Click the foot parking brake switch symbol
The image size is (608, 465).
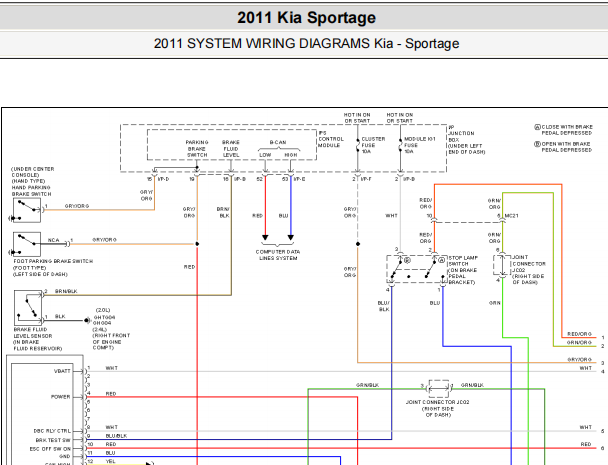point(27,244)
